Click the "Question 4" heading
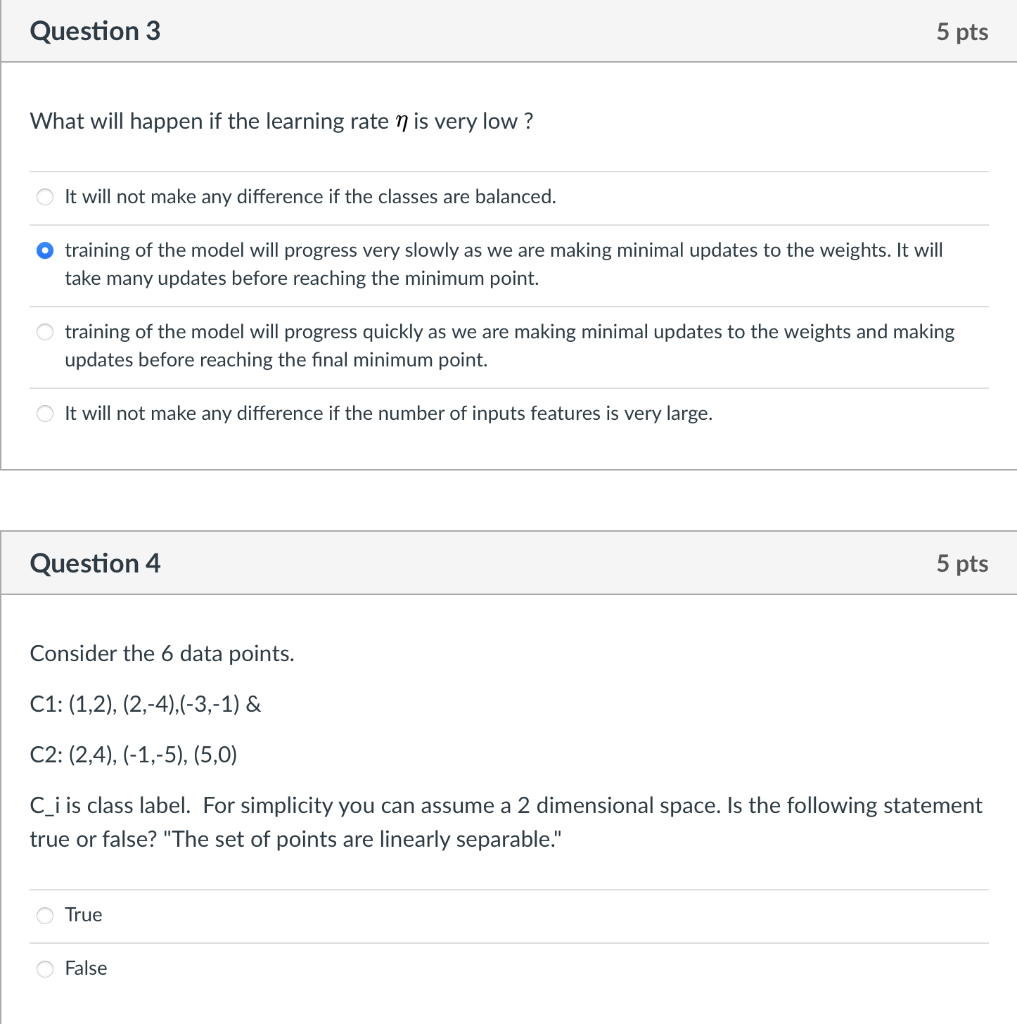Viewport: 1017px width, 1024px height. coord(95,564)
